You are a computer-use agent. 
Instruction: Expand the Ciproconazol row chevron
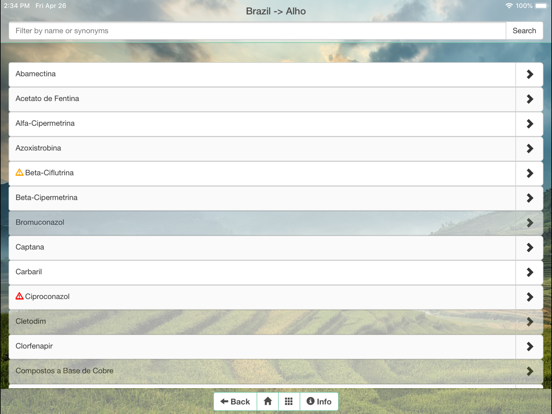[529, 297]
